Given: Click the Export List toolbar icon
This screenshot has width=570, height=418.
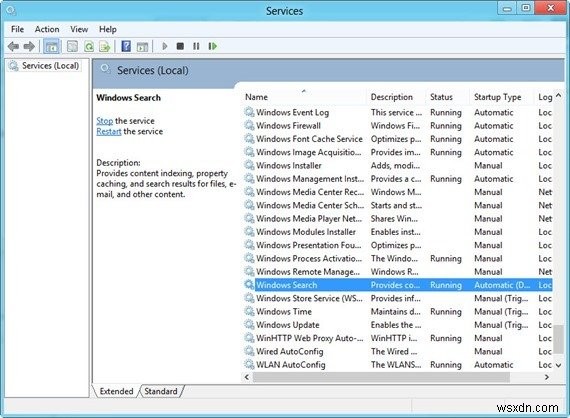Looking at the screenshot, I should pos(105,46).
